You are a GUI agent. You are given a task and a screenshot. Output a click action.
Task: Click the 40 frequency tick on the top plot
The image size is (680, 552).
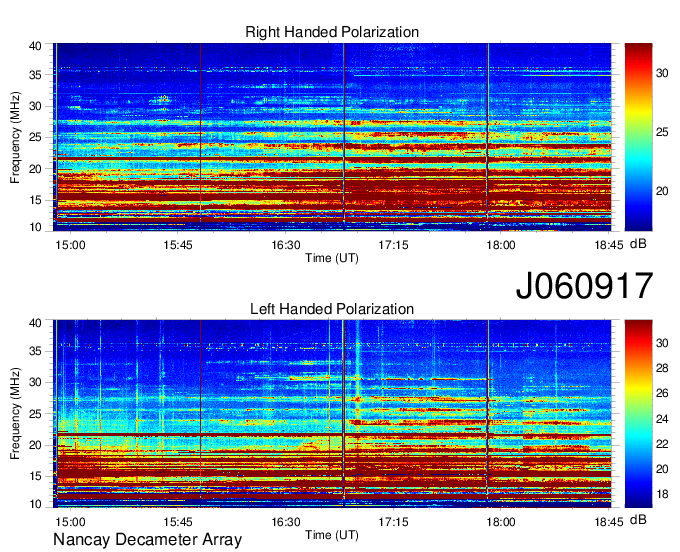tap(35, 46)
